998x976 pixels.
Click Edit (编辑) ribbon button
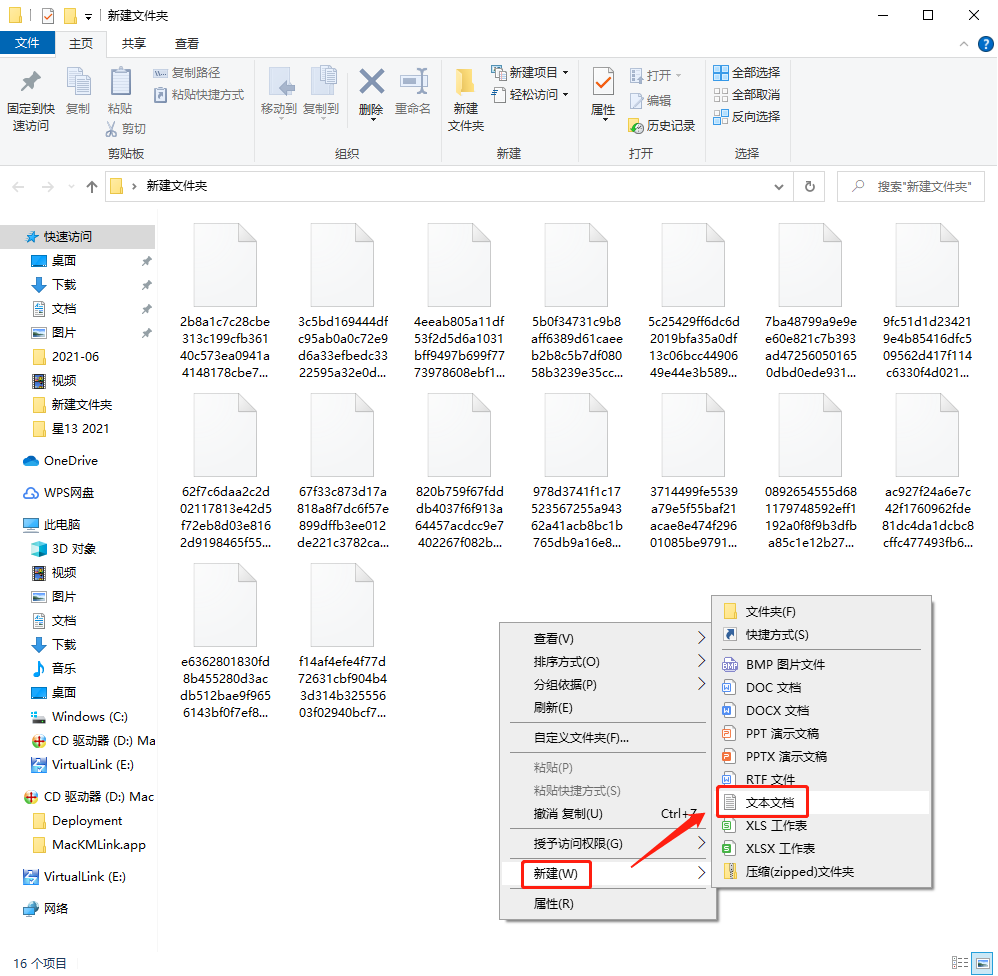click(650, 101)
